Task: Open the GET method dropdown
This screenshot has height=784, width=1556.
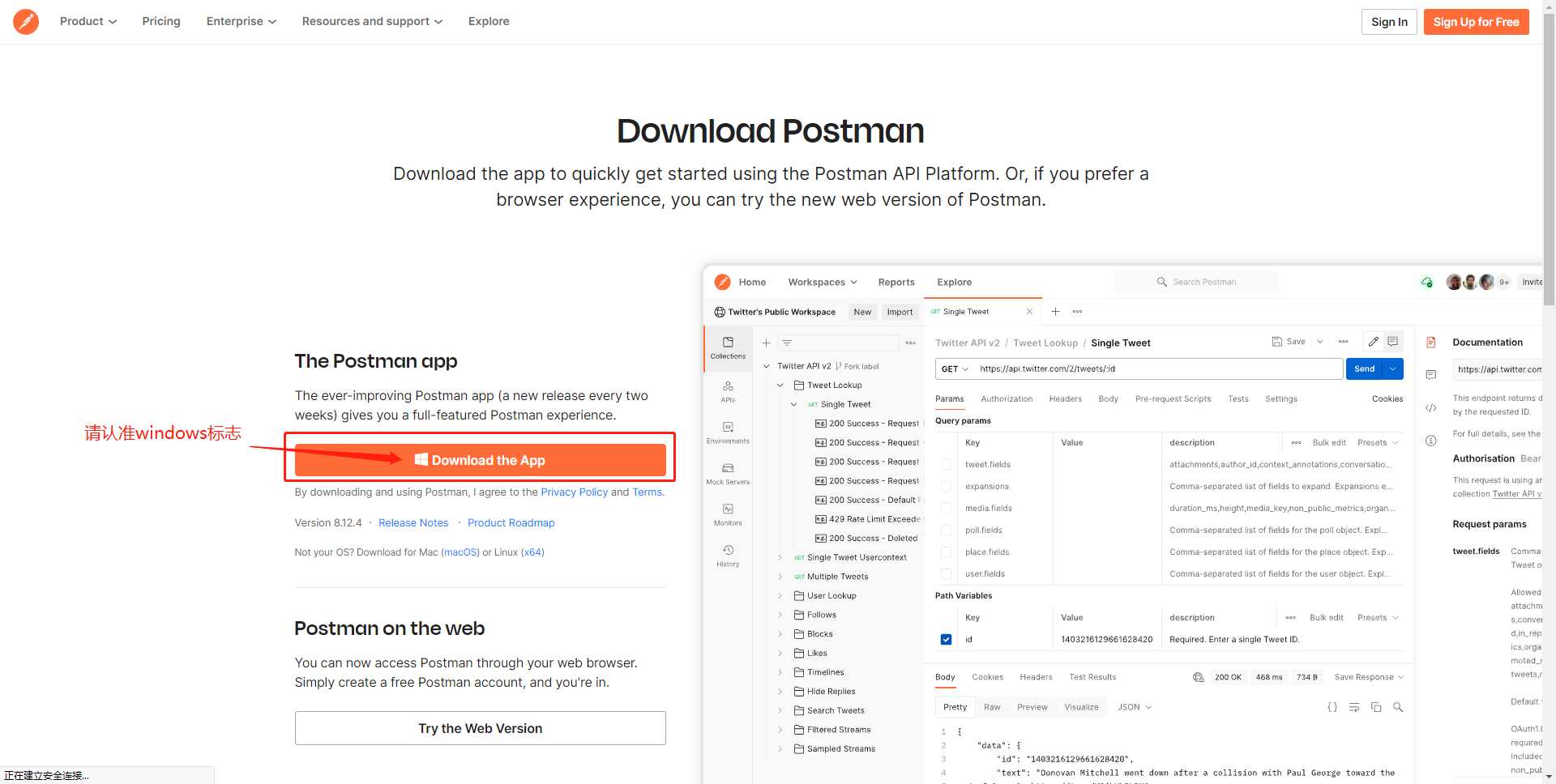Action: click(955, 369)
